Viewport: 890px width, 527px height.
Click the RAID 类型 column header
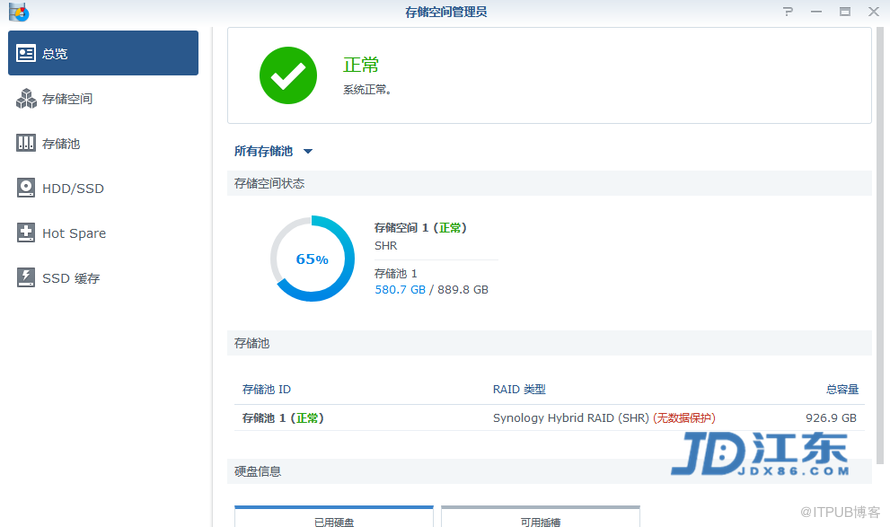pos(519,389)
